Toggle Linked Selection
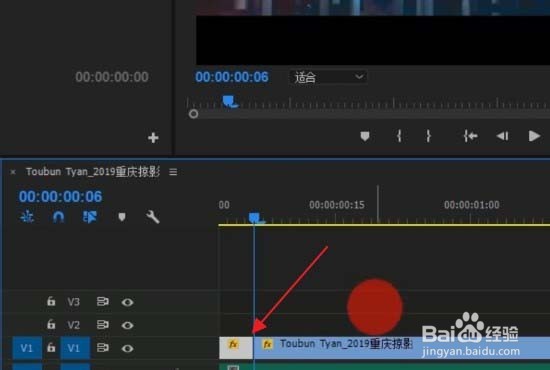Viewport: 550px width, 370px height. click(90, 217)
